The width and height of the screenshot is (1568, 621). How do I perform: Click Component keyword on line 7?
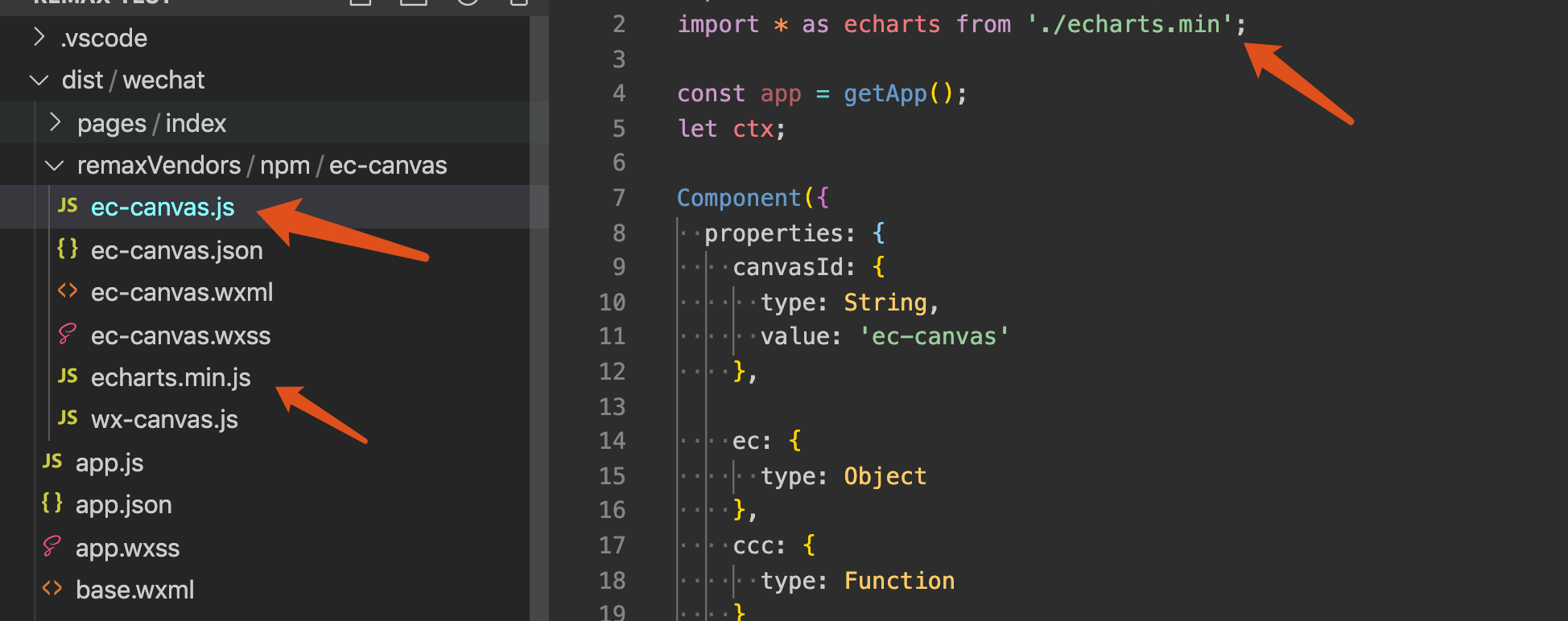(739, 198)
